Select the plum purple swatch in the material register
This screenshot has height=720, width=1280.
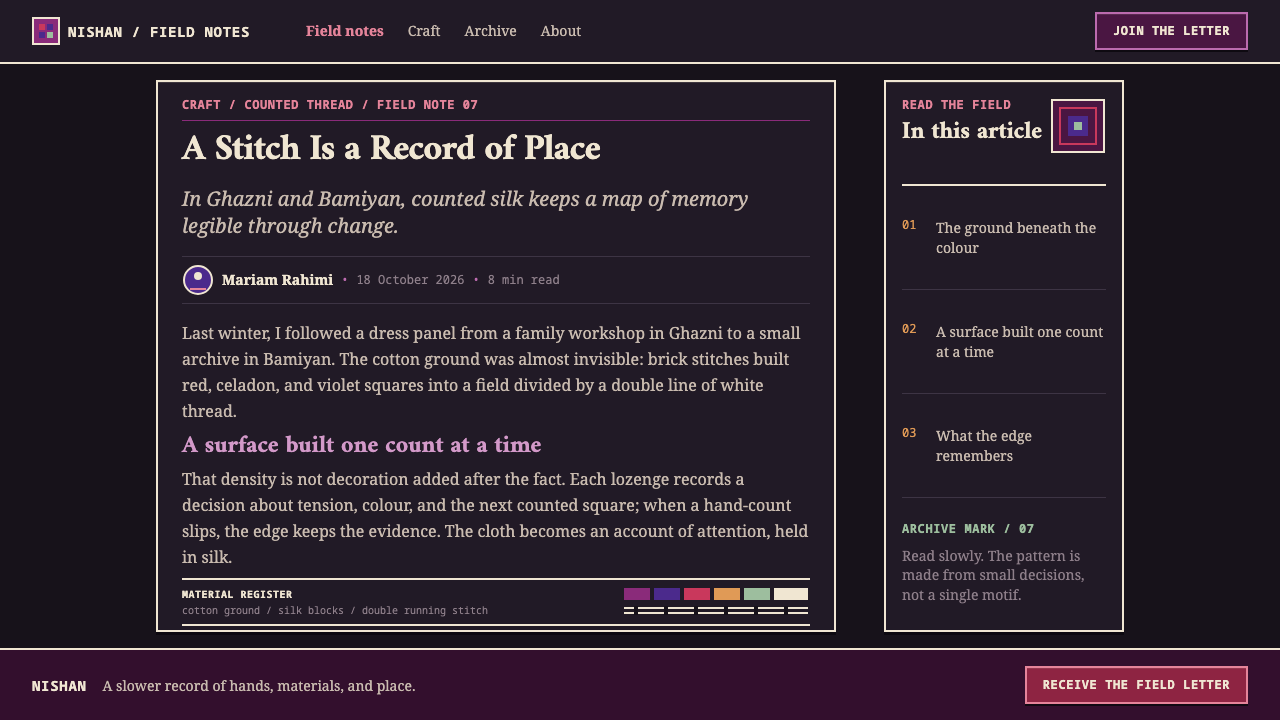coord(637,594)
